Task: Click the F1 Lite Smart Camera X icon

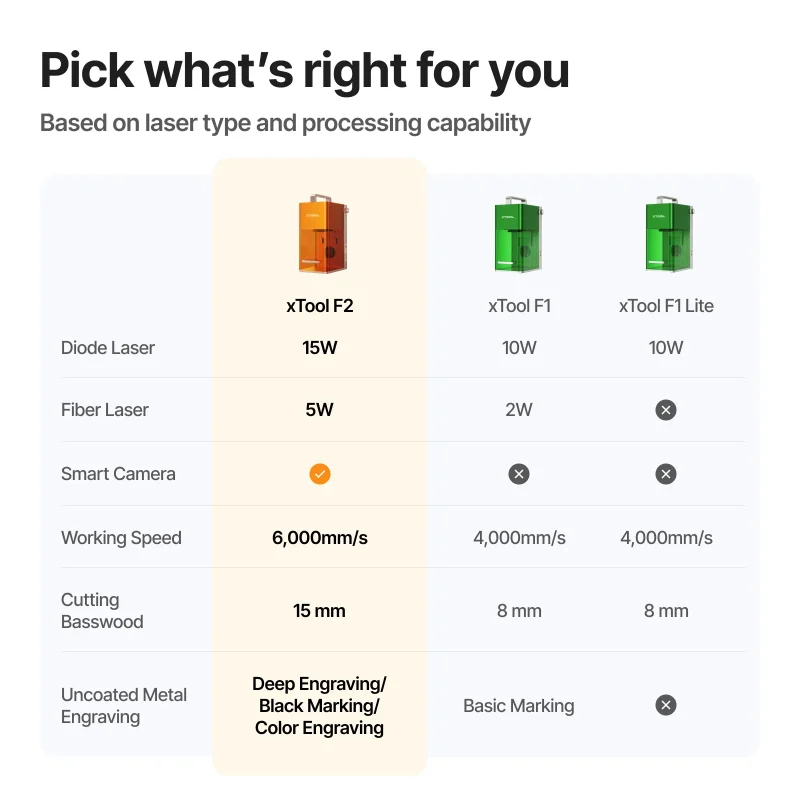Action: (666, 474)
